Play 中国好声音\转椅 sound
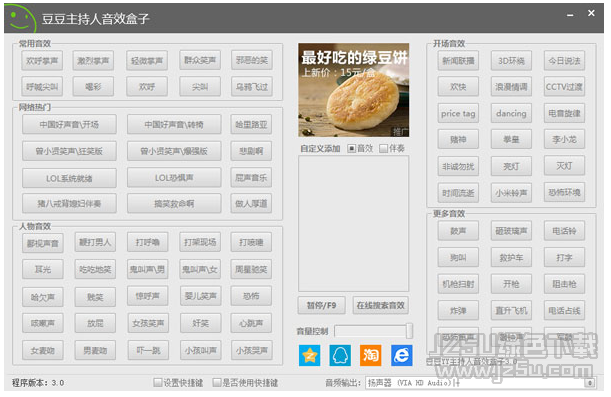The image size is (611, 397). (x=174, y=124)
